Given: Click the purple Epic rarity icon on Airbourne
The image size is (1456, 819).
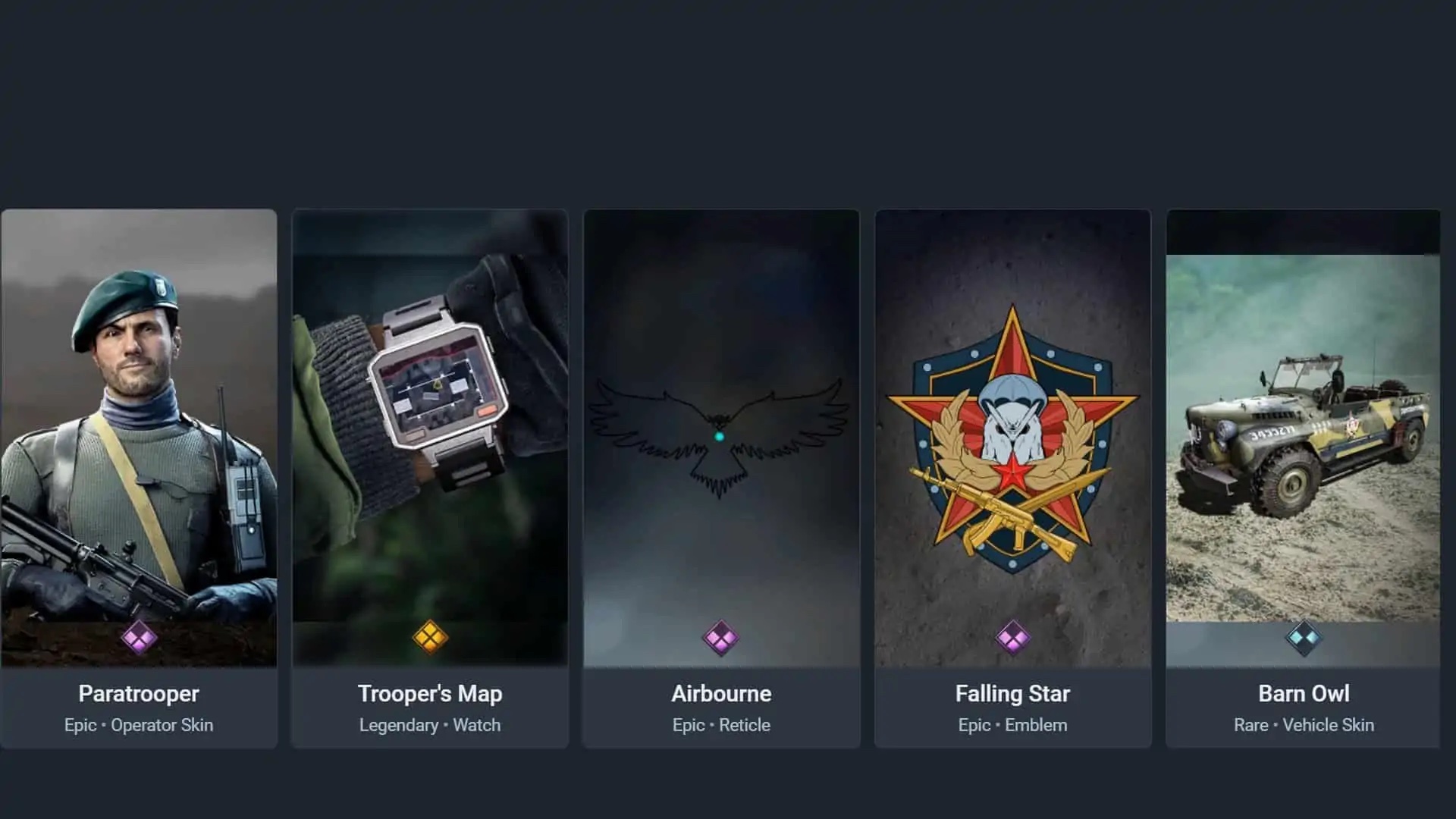Looking at the screenshot, I should pyautogui.click(x=720, y=638).
